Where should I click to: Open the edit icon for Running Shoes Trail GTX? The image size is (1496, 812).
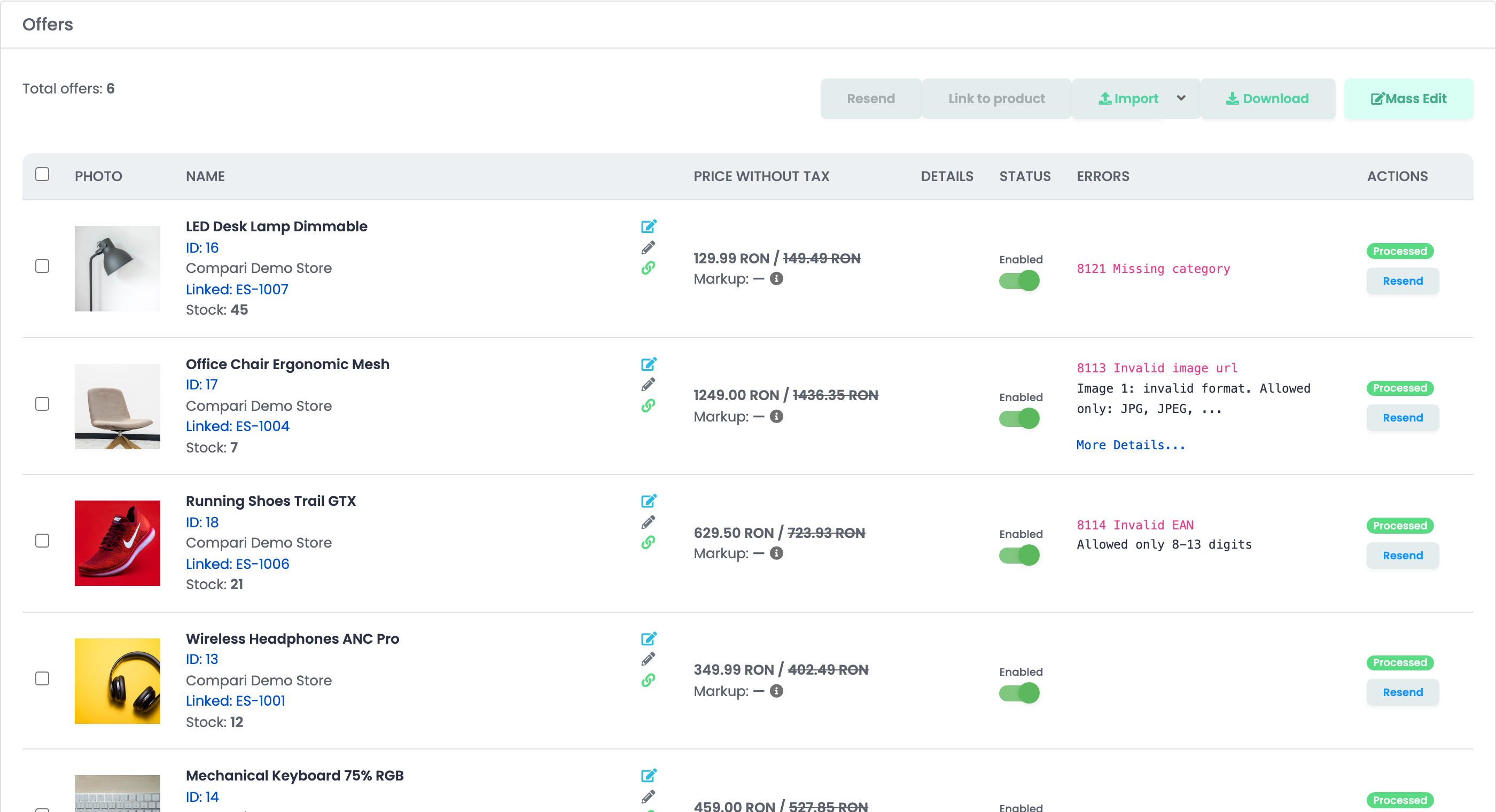pos(649,501)
